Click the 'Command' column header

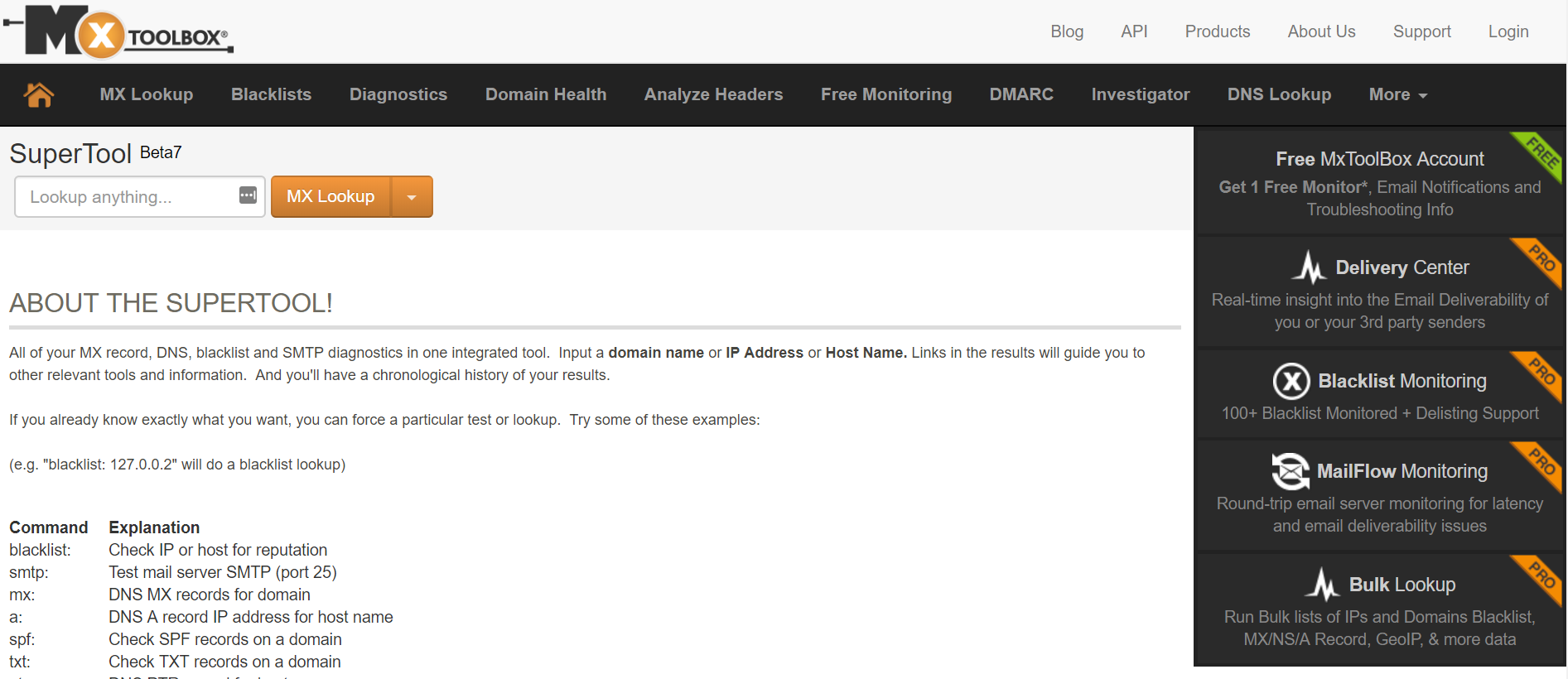[x=49, y=527]
